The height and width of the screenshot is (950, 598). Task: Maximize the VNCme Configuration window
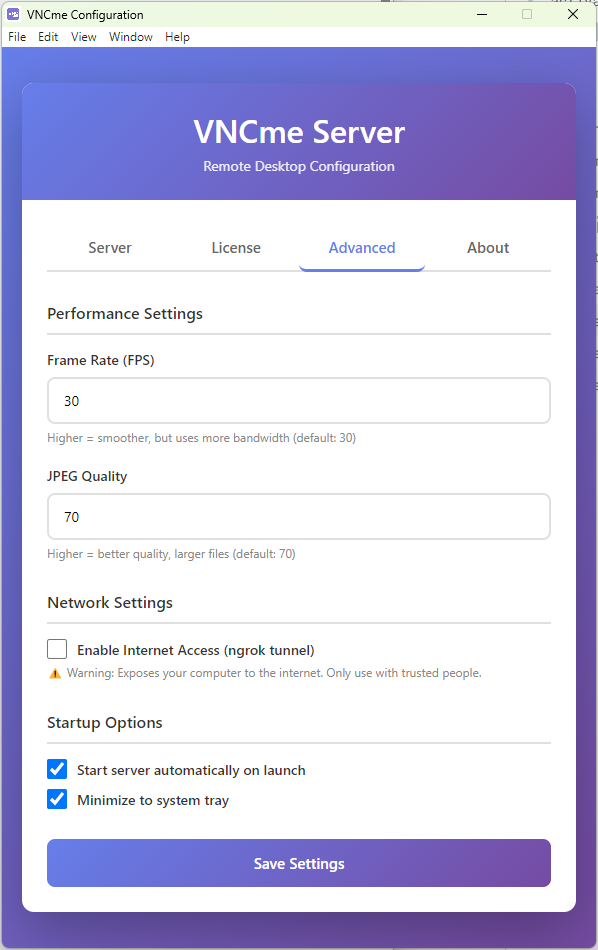pos(526,14)
